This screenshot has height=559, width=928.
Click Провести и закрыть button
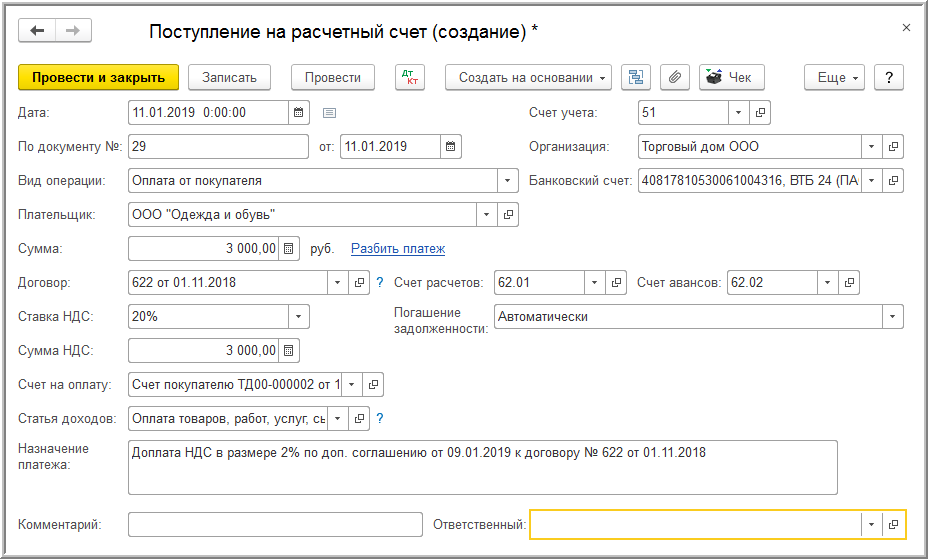coord(98,77)
